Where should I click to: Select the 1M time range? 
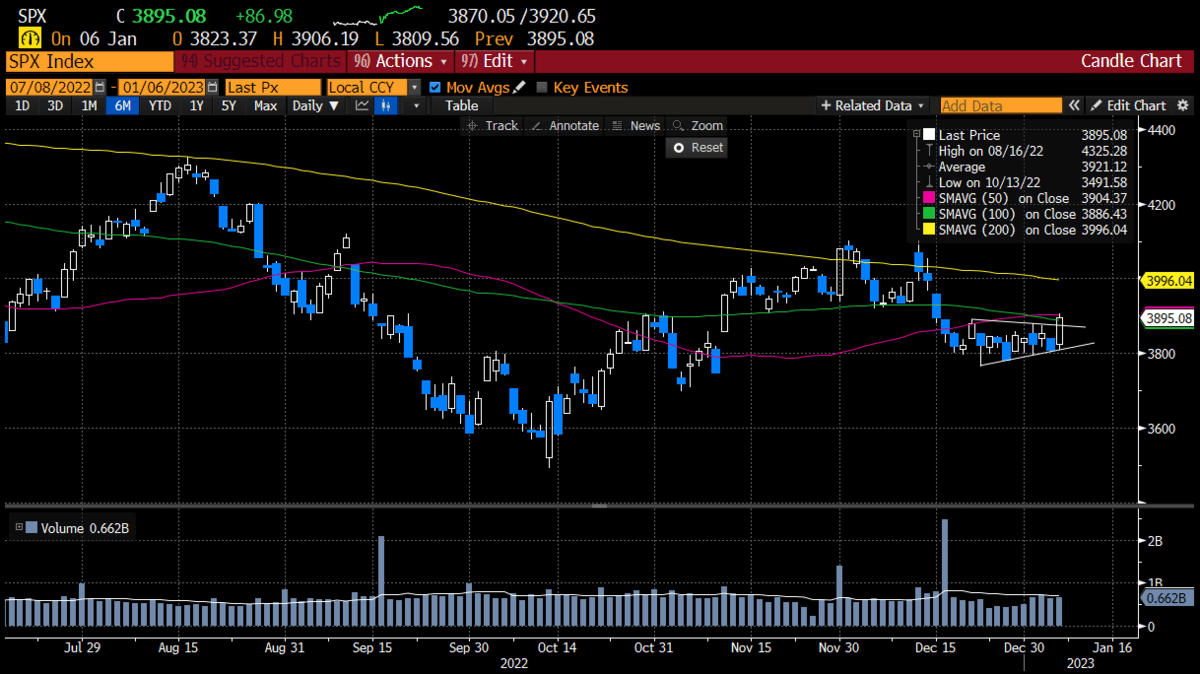click(89, 105)
